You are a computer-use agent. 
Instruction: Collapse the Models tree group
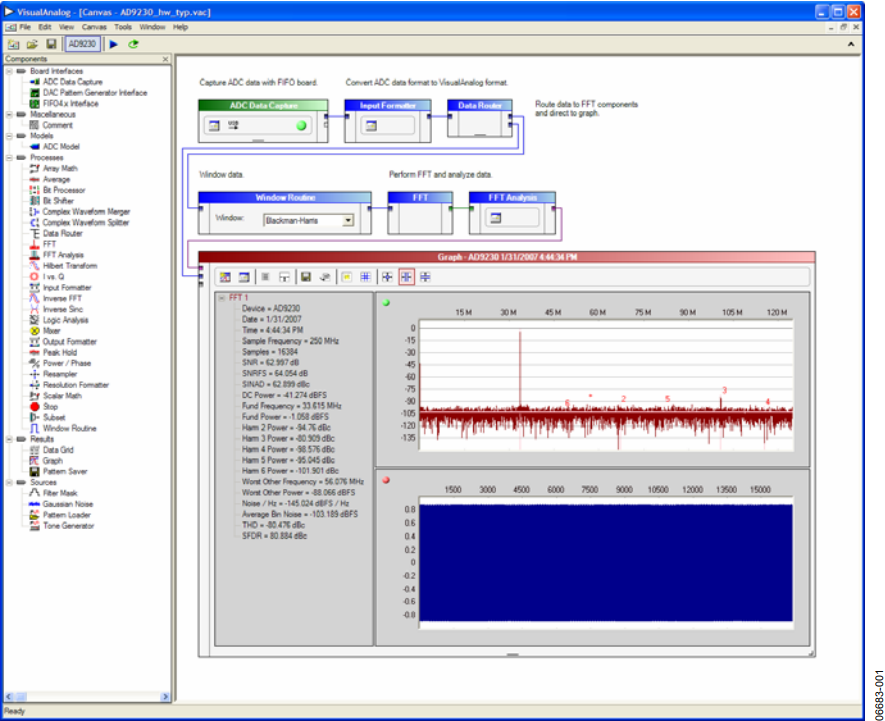(x=9, y=136)
